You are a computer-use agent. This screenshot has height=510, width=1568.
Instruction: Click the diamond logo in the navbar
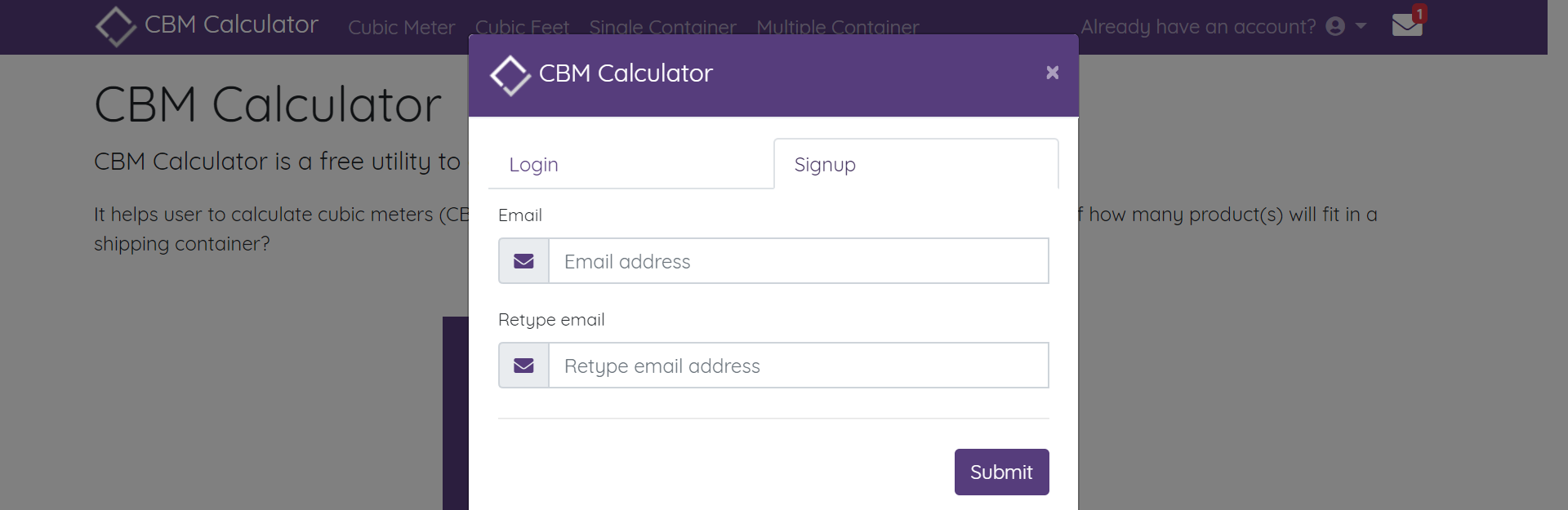[x=116, y=26]
